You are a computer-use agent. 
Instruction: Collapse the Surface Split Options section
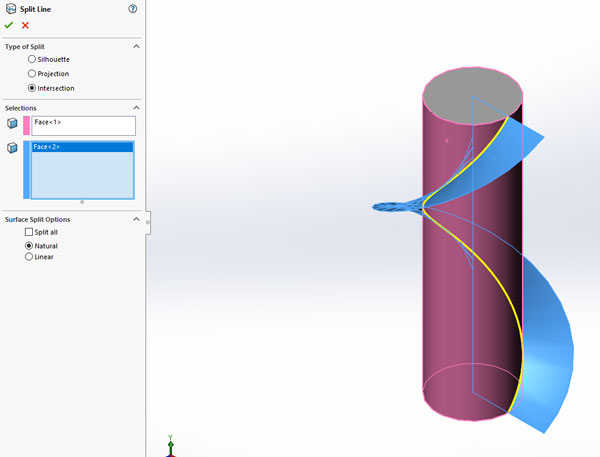(136, 219)
